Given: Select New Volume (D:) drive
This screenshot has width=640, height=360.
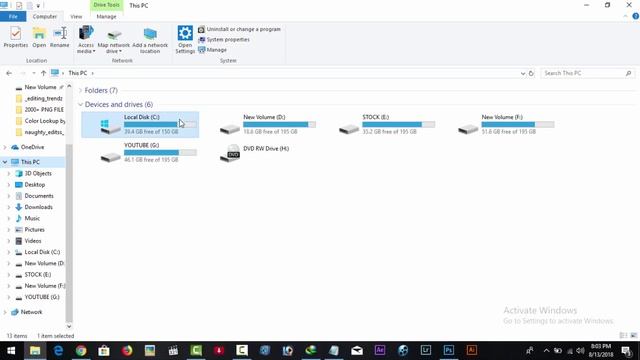Looking at the screenshot, I should coord(268,124).
